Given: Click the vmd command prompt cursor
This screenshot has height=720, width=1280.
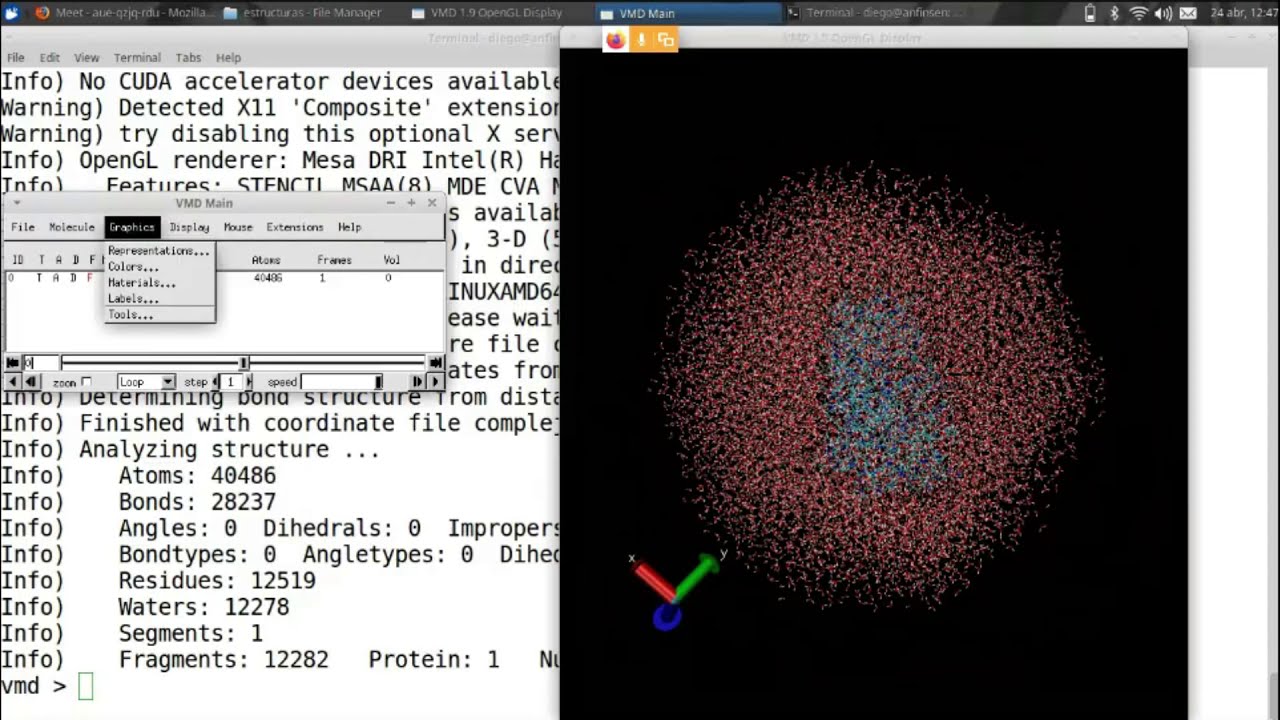Looking at the screenshot, I should point(85,686).
